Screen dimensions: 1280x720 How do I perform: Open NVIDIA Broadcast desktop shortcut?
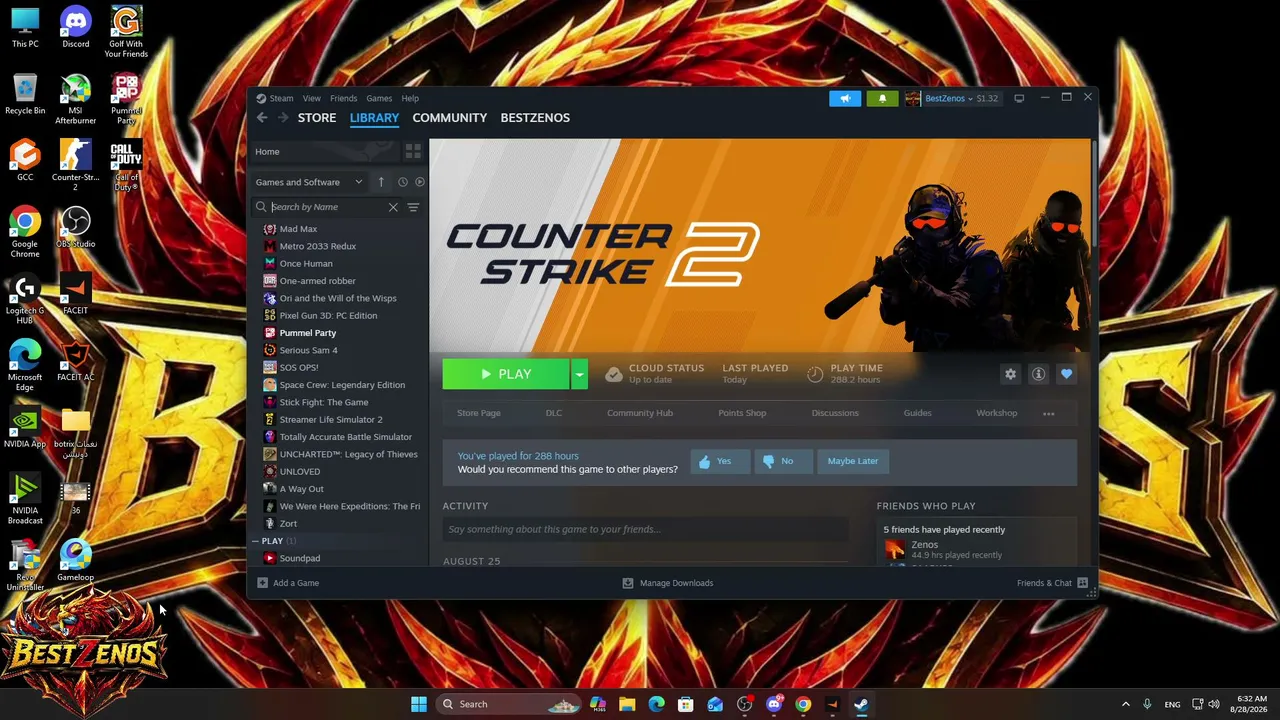coord(25,500)
